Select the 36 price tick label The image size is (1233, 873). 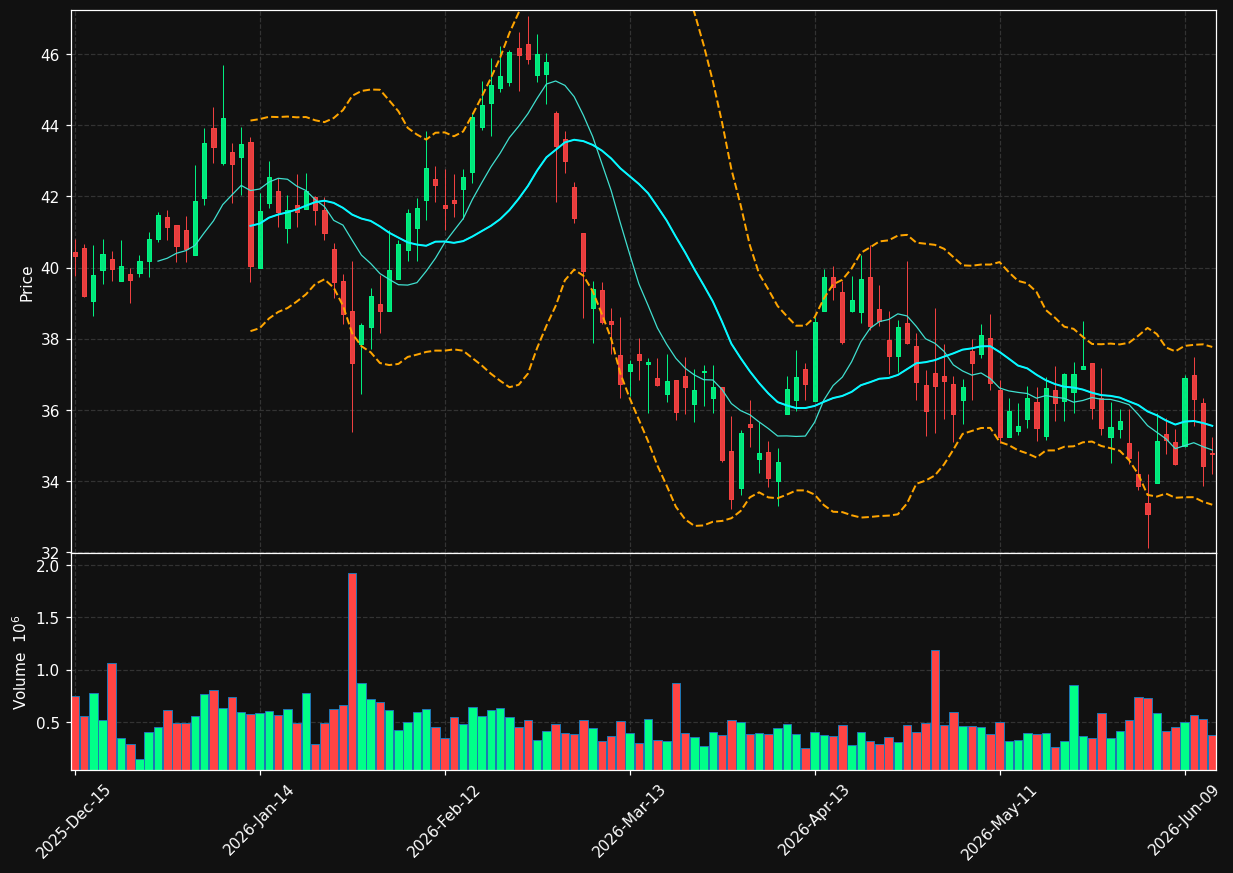coord(49,411)
